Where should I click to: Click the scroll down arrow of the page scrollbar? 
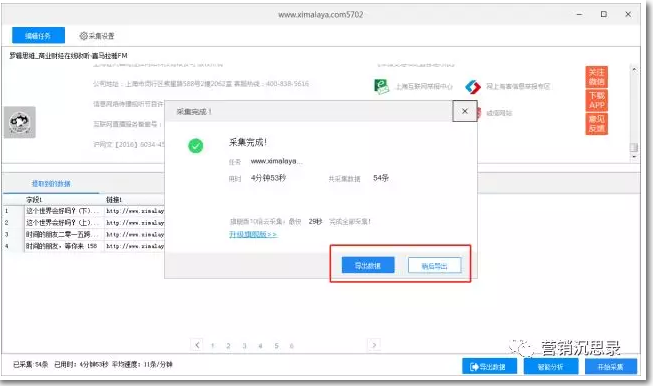(x=634, y=157)
